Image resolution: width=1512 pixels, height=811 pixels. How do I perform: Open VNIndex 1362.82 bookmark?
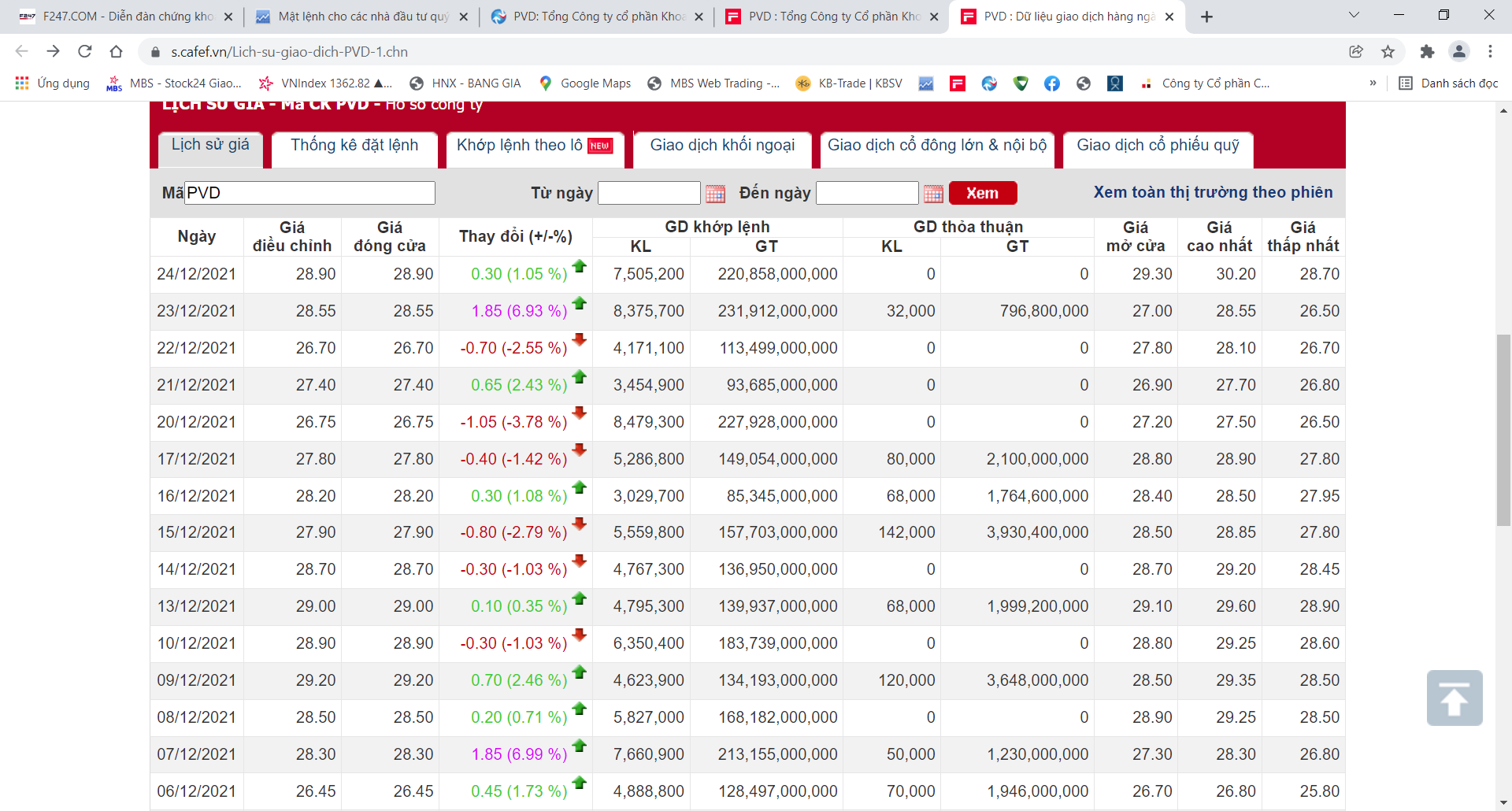325,83
